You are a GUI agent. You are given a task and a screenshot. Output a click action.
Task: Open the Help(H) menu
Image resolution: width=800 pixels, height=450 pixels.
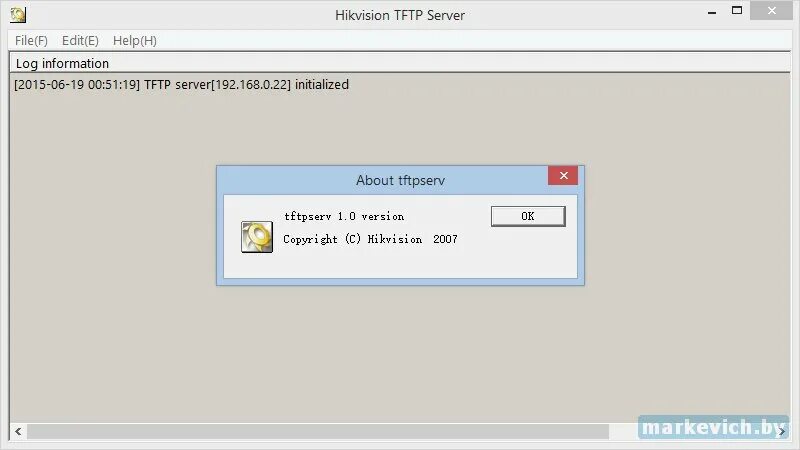tap(135, 40)
